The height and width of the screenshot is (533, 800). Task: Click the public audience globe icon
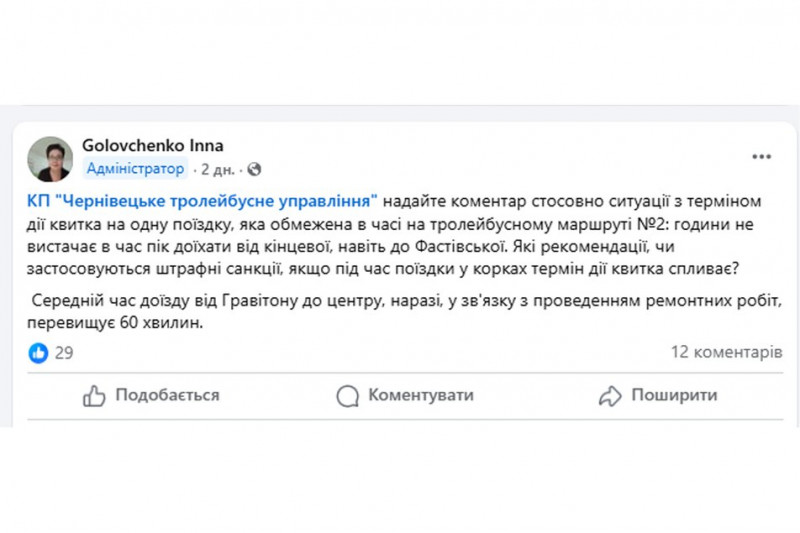(254, 169)
